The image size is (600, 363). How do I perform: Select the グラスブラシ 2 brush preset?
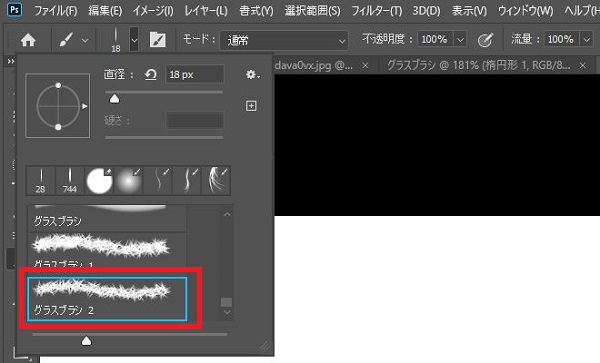click(107, 299)
